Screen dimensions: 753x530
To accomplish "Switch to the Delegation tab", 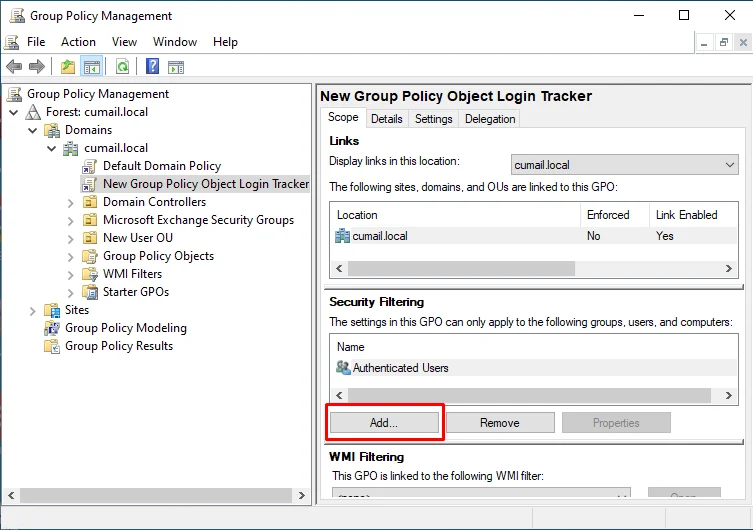I will pyautogui.click(x=490, y=119).
